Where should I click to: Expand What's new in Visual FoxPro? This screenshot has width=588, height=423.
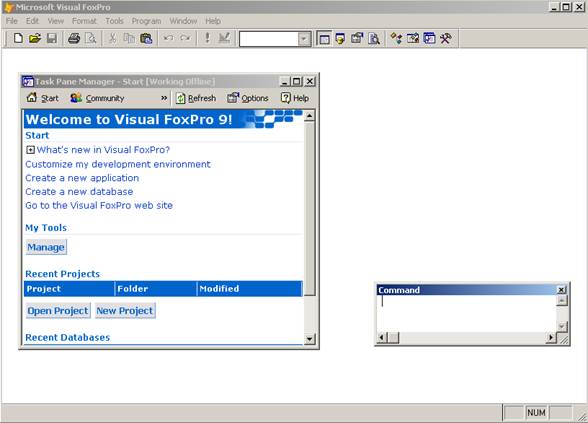(30, 150)
